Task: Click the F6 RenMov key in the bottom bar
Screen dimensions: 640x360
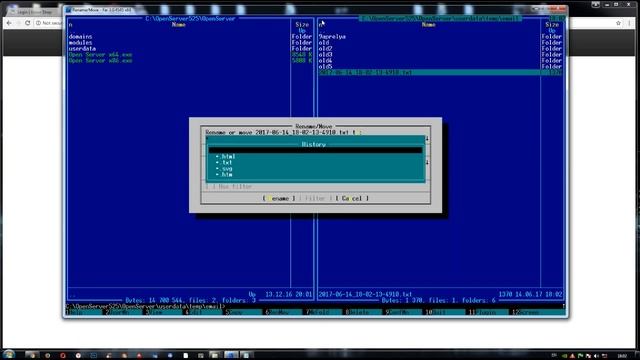Action: tap(284, 312)
